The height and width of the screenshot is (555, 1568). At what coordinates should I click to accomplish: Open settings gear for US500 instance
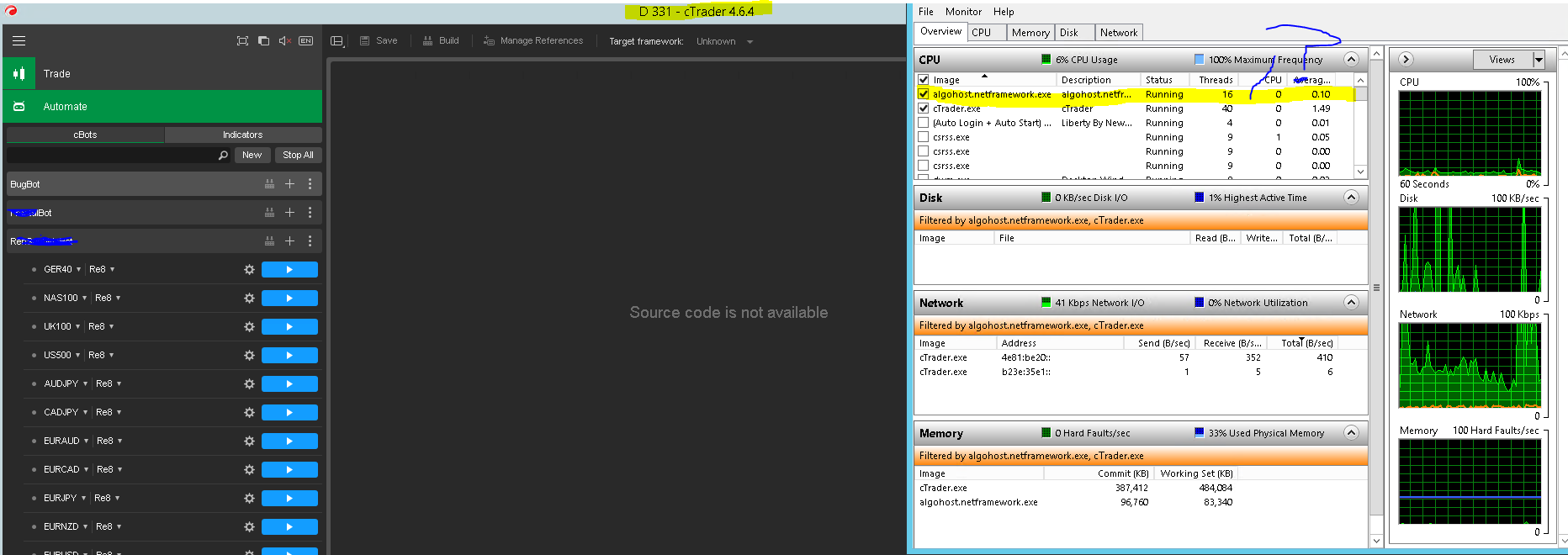coord(249,356)
